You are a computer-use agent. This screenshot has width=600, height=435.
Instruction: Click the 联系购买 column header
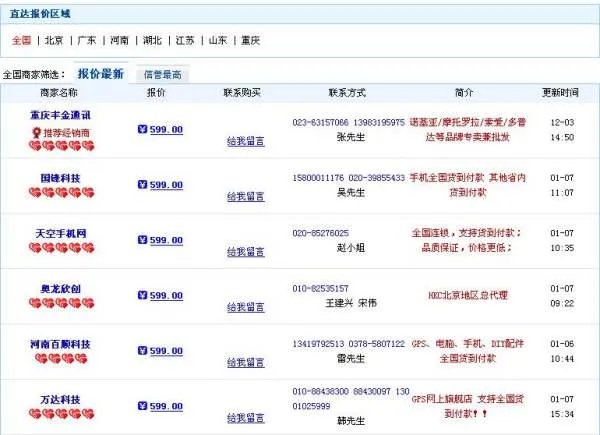(242, 93)
